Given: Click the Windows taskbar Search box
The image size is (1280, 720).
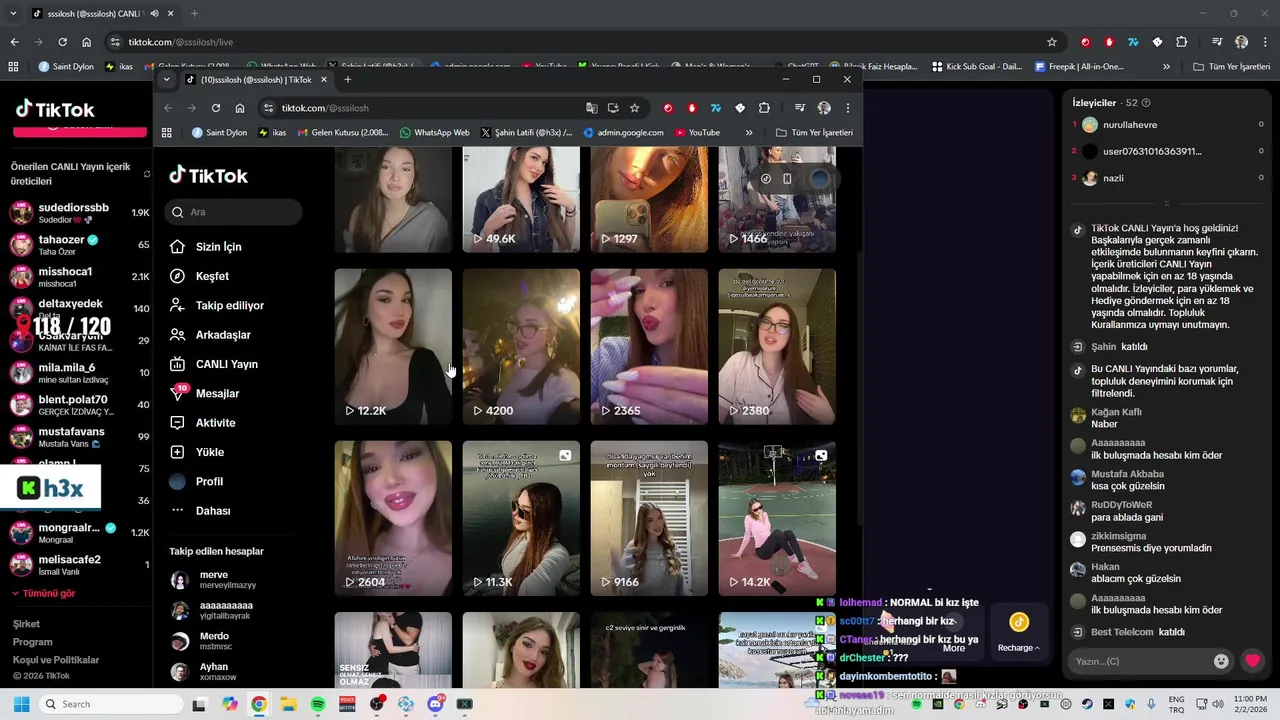Looking at the screenshot, I should [x=112, y=704].
